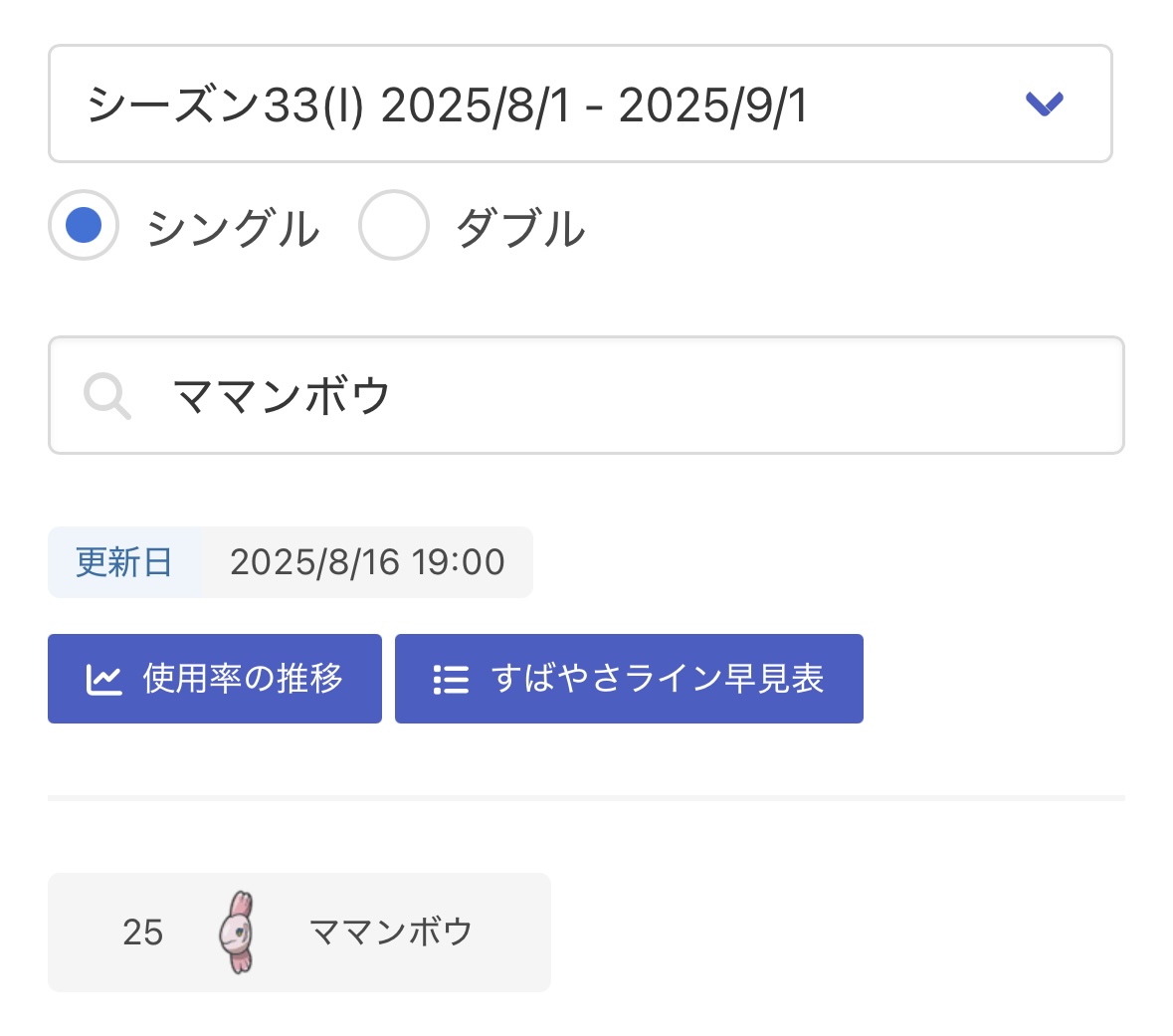The image size is (1173, 1036).
Task: Click the 2025/8/16 19:00 update timestamp
Action: (367, 562)
